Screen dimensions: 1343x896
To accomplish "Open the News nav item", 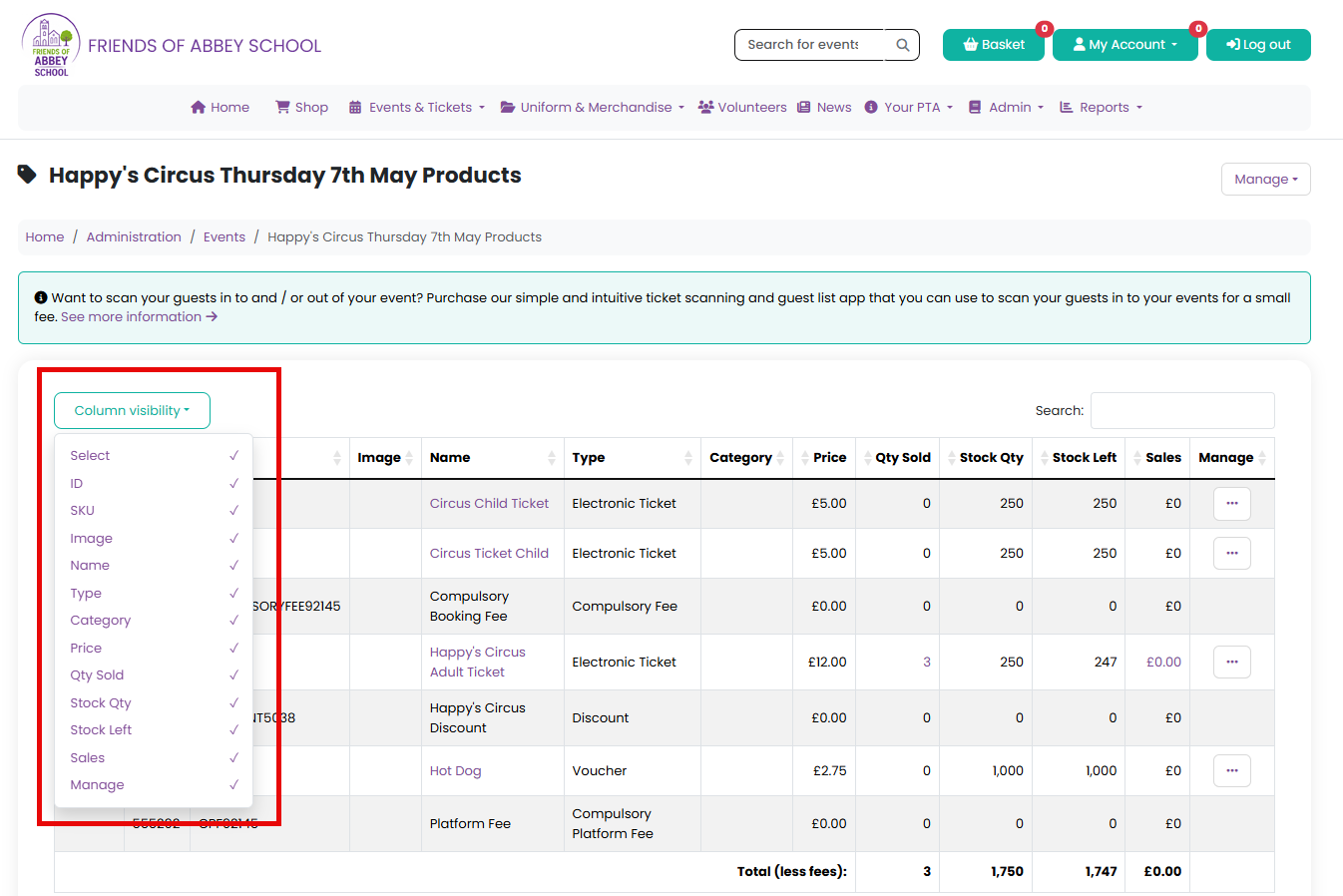I will coord(824,108).
